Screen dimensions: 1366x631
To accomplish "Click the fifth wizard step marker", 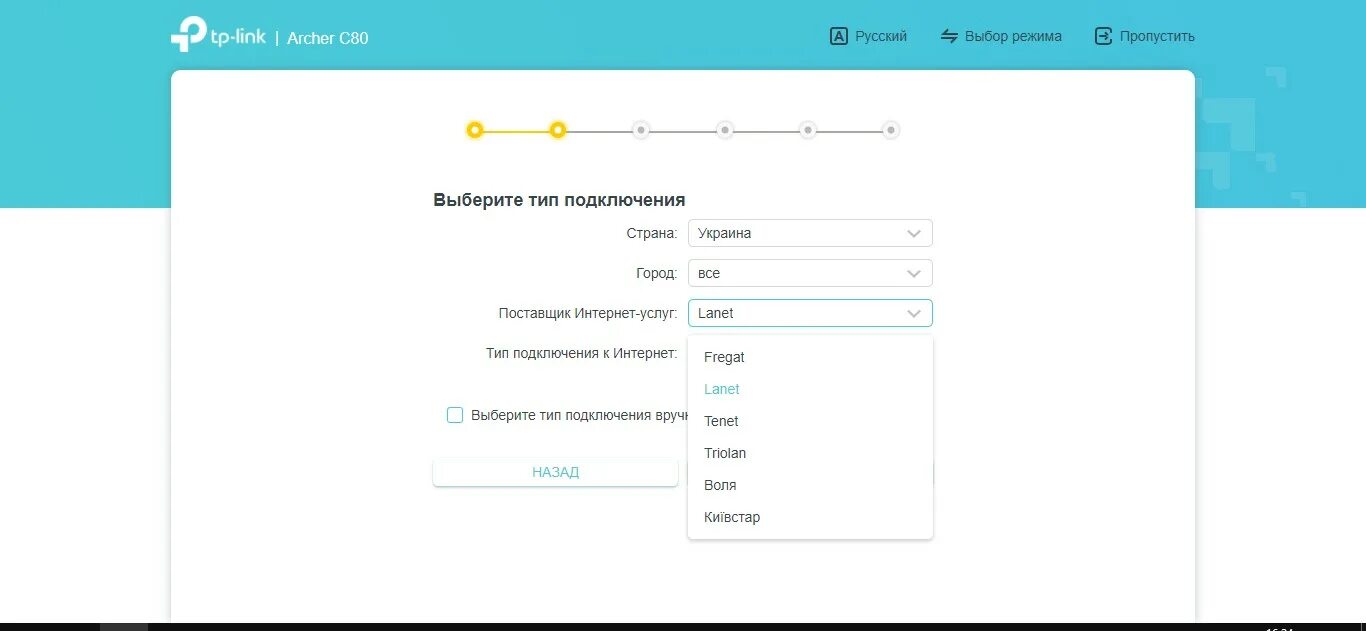I will pyautogui.click(x=808, y=130).
